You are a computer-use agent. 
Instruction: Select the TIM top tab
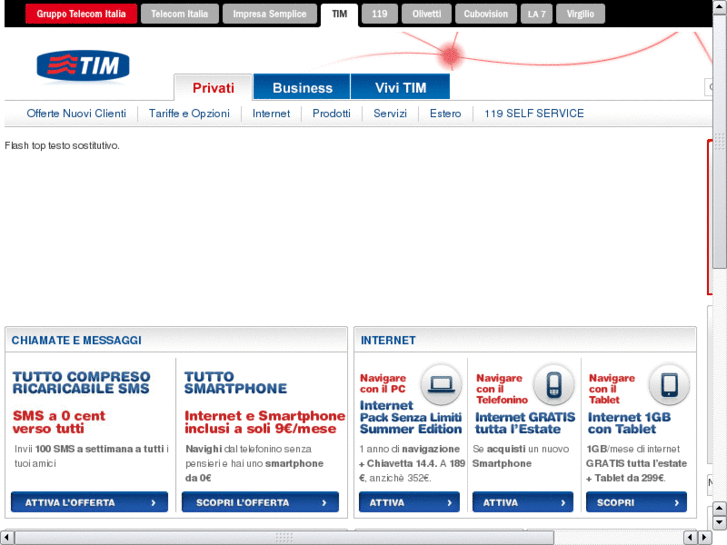coord(339,14)
